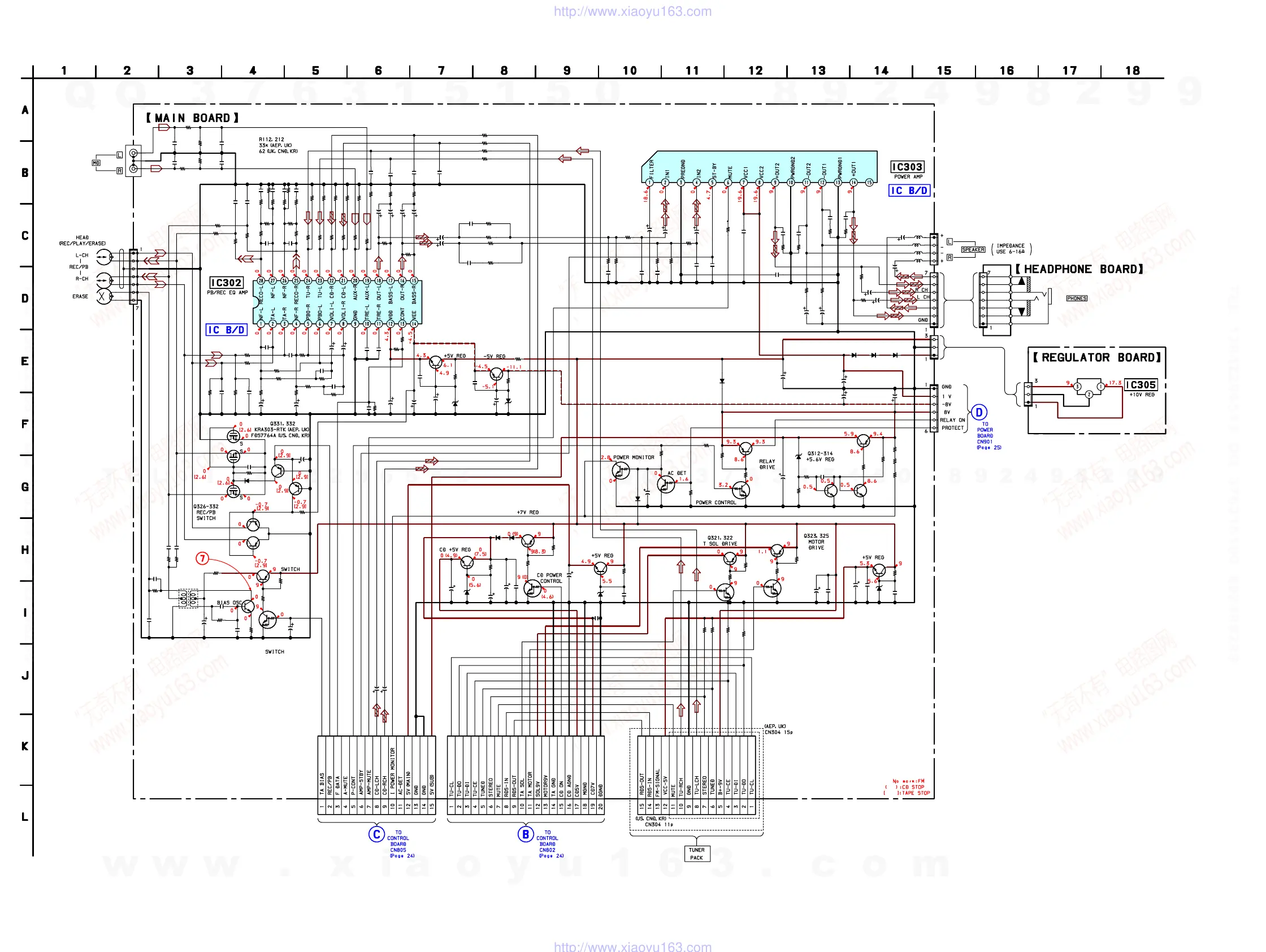The image size is (1266, 952).
Task: Click the L-CH tape head symbol
Action: [103, 257]
